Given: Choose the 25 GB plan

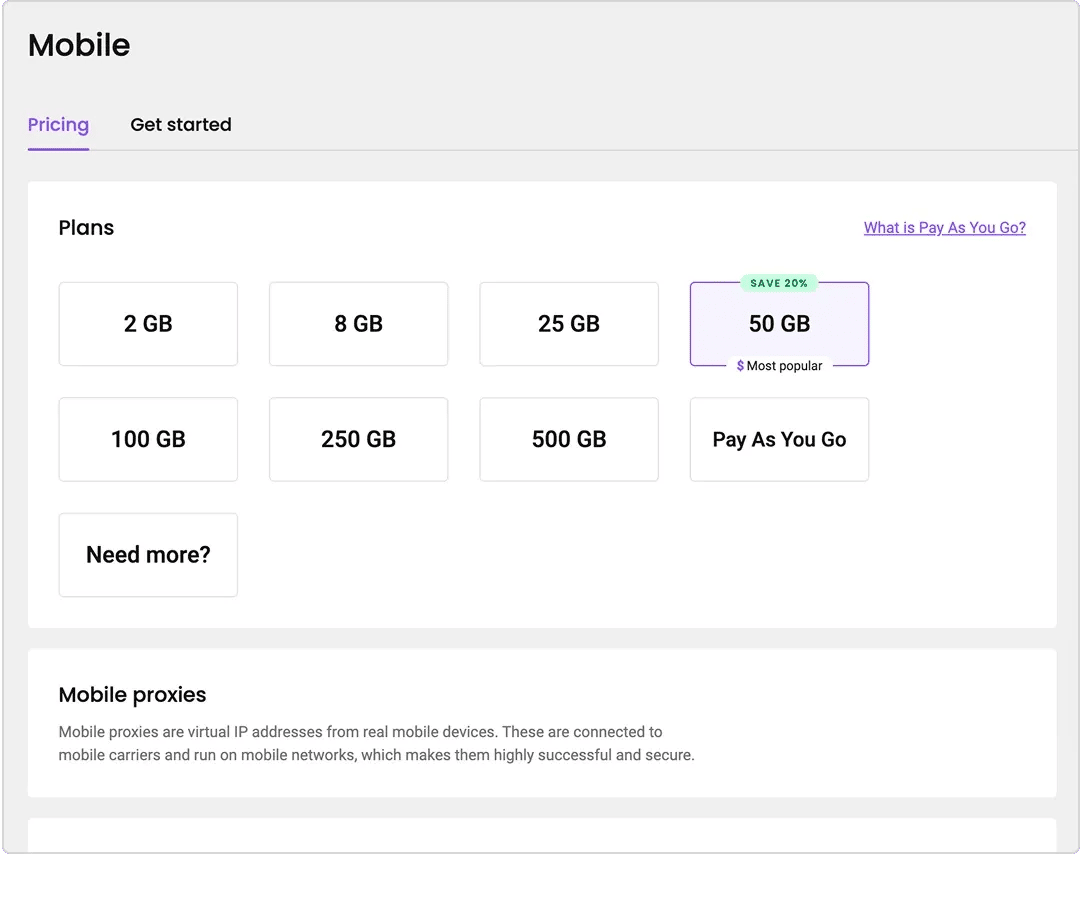Looking at the screenshot, I should click(x=569, y=324).
